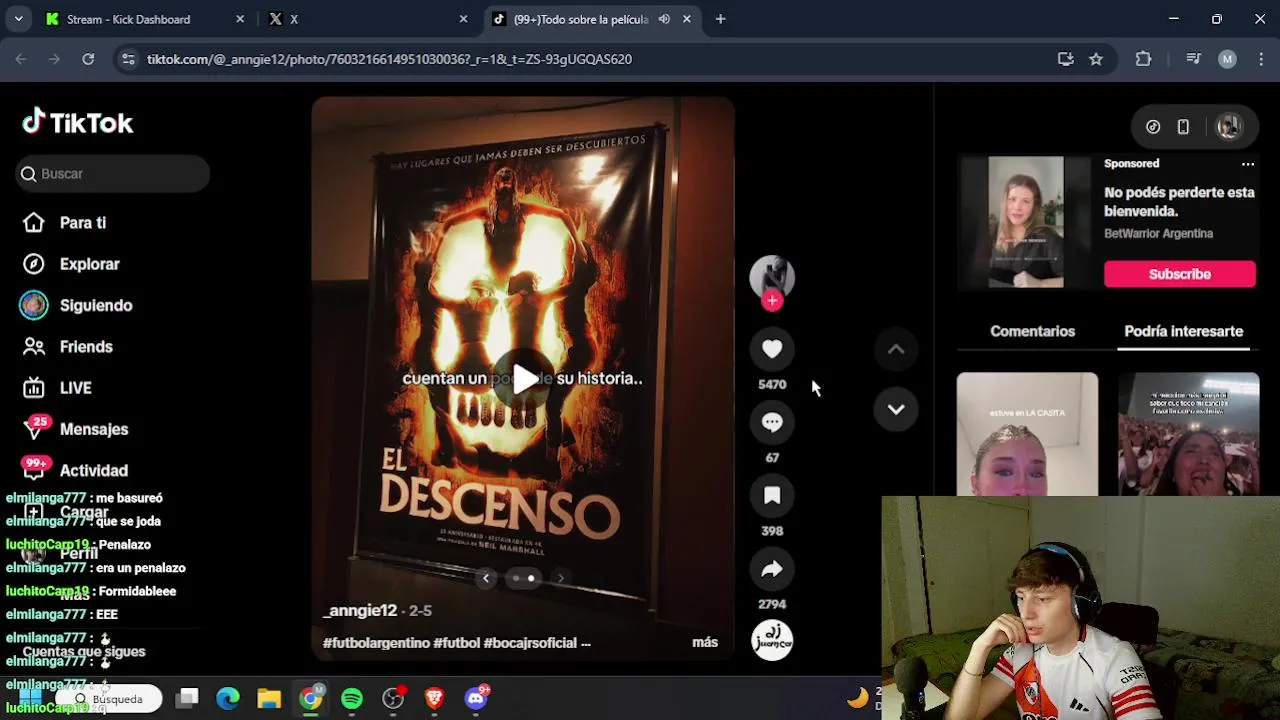Open the #futbolargentino hashtag
Screen dimensions: 1280x720
376,643
